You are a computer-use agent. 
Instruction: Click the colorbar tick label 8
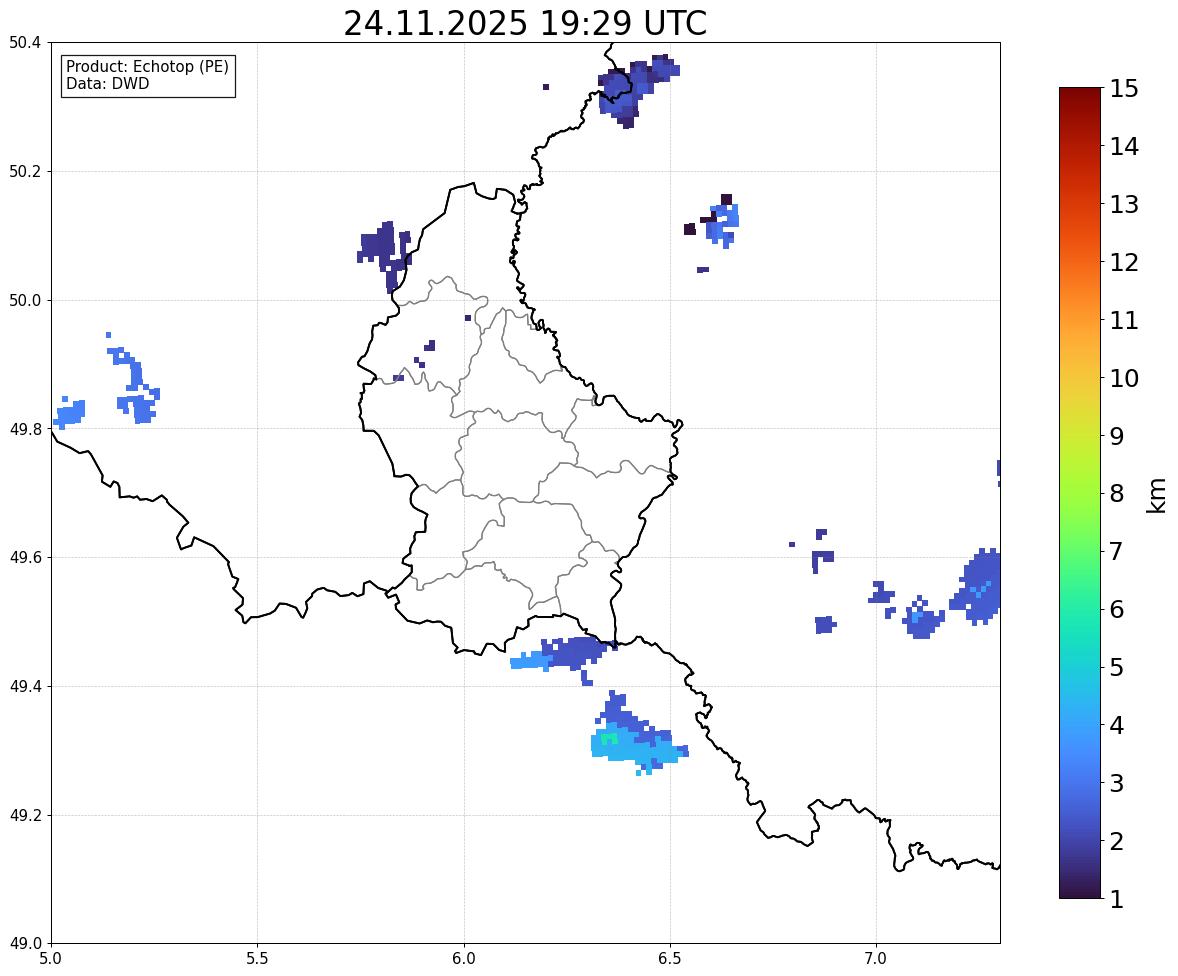coord(1116,494)
